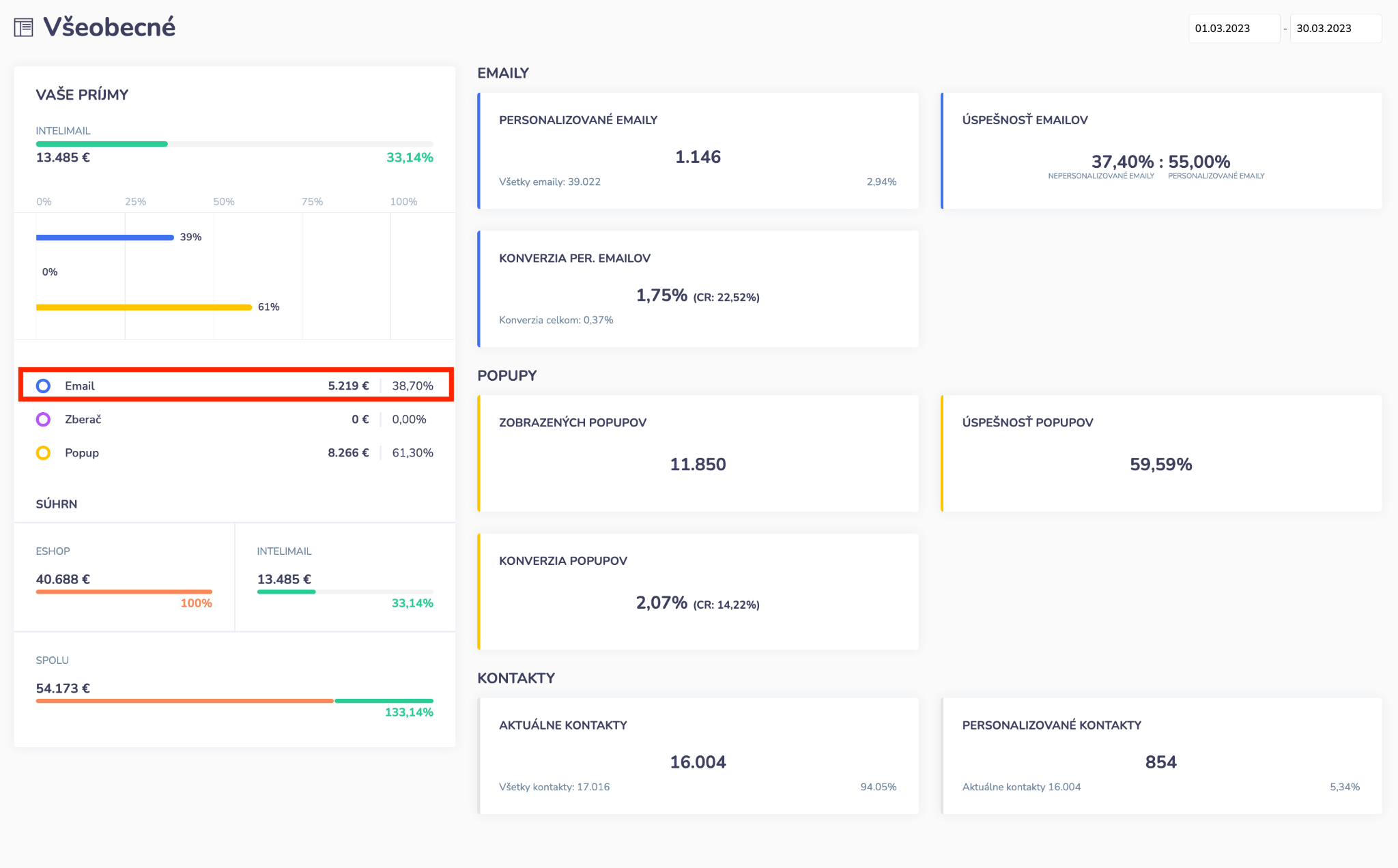Click the Eshop 40.688 € summary tile
The height and width of the screenshot is (868, 1398).
click(124, 577)
